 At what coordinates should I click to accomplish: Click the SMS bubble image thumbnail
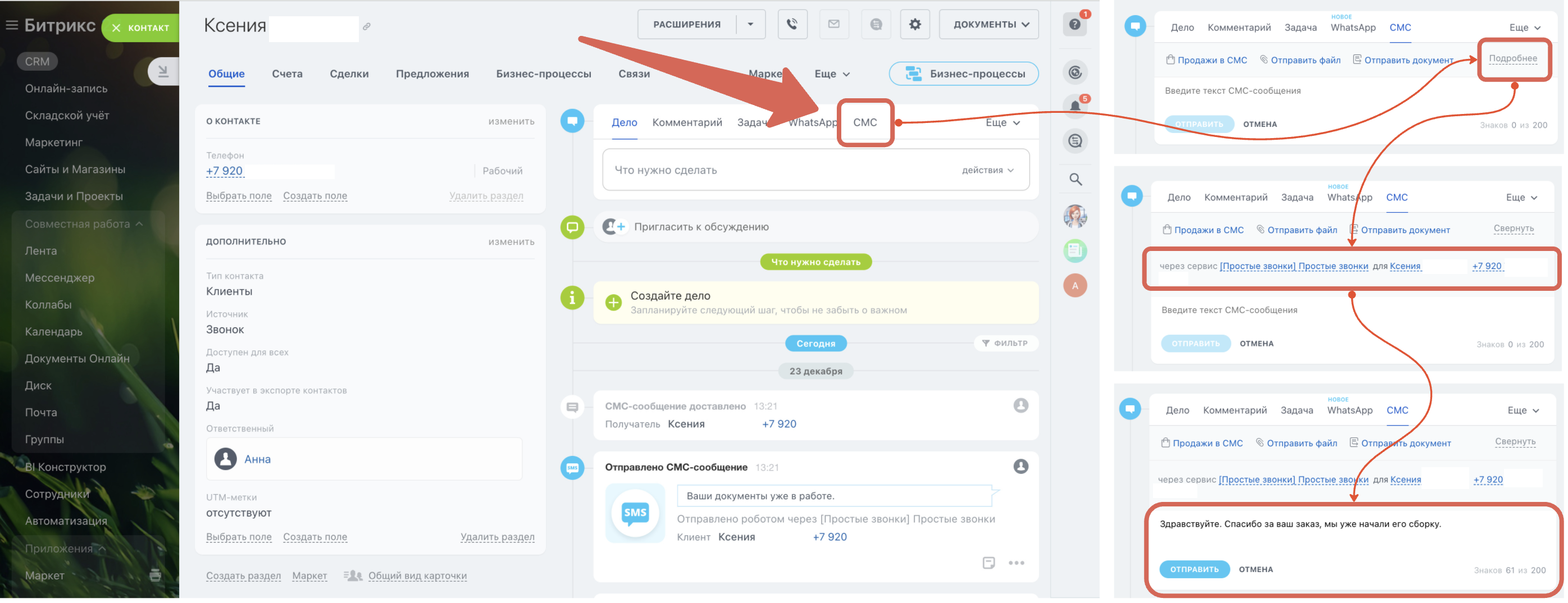point(635,513)
